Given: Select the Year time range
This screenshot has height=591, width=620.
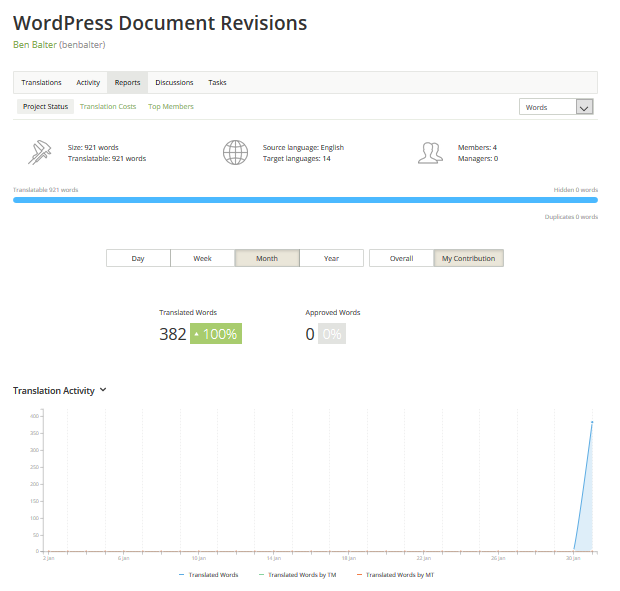Looking at the screenshot, I should point(331,258).
